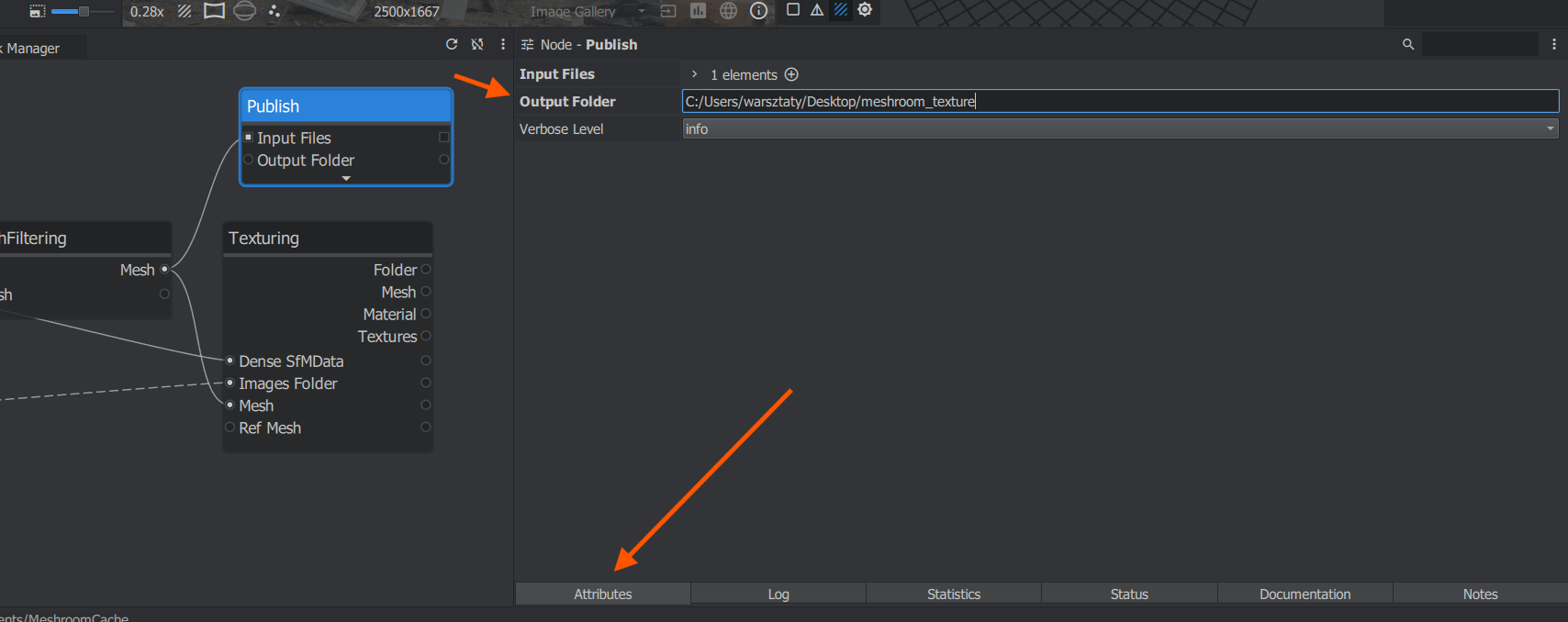This screenshot has width=1568, height=622.
Task: Click Texturing node Textures output pin
Action: click(426, 336)
